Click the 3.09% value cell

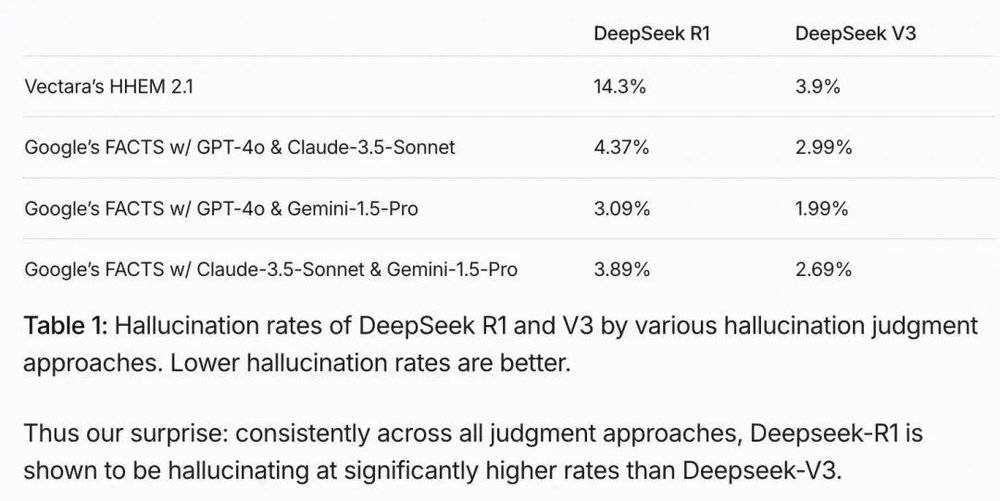(622, 209)
